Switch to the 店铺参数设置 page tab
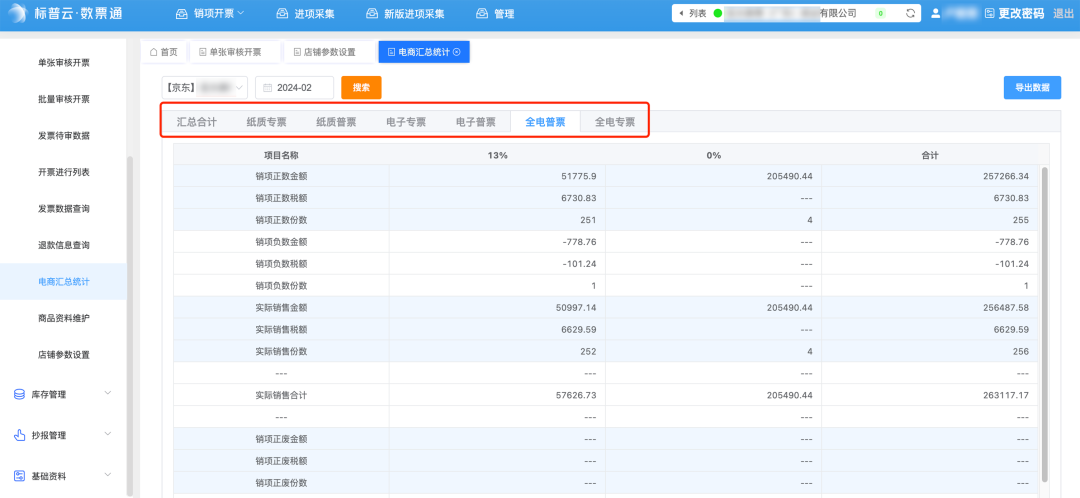The image size is (1080, 498). pos(329,52)
